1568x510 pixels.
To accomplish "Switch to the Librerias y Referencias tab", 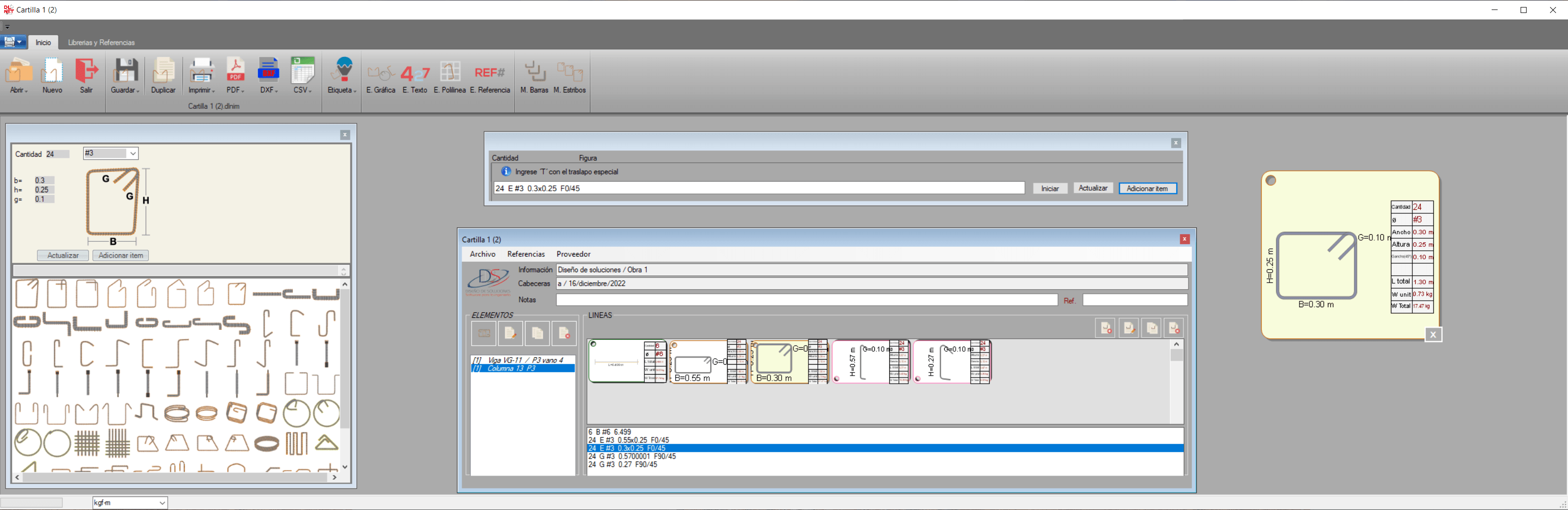I will [101, 42].
